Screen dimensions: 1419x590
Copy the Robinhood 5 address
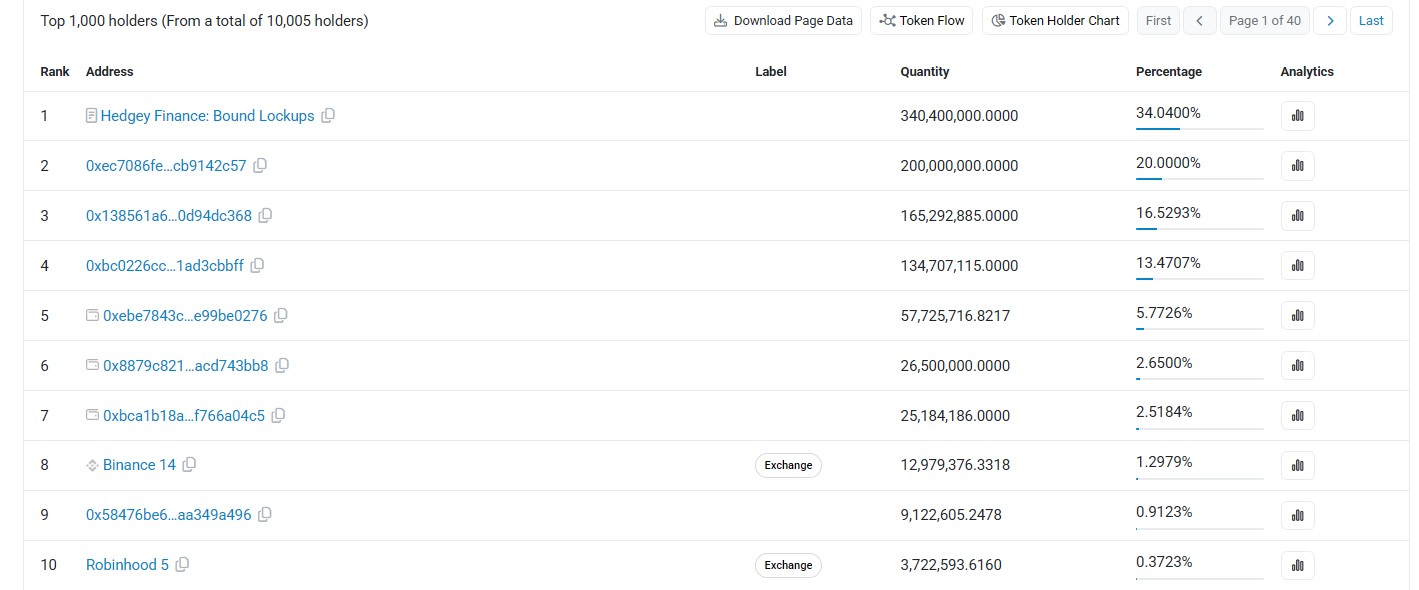pos(182,564)
